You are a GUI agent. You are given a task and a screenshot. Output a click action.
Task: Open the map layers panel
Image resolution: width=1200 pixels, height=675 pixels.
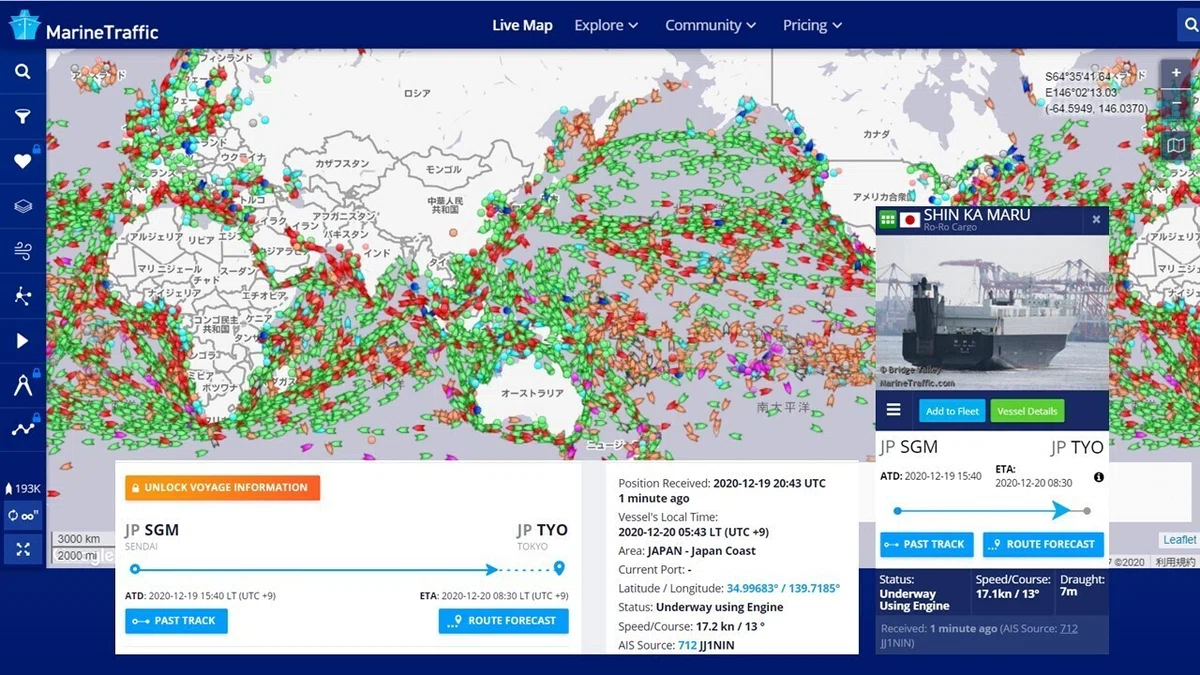pos(22,206)
